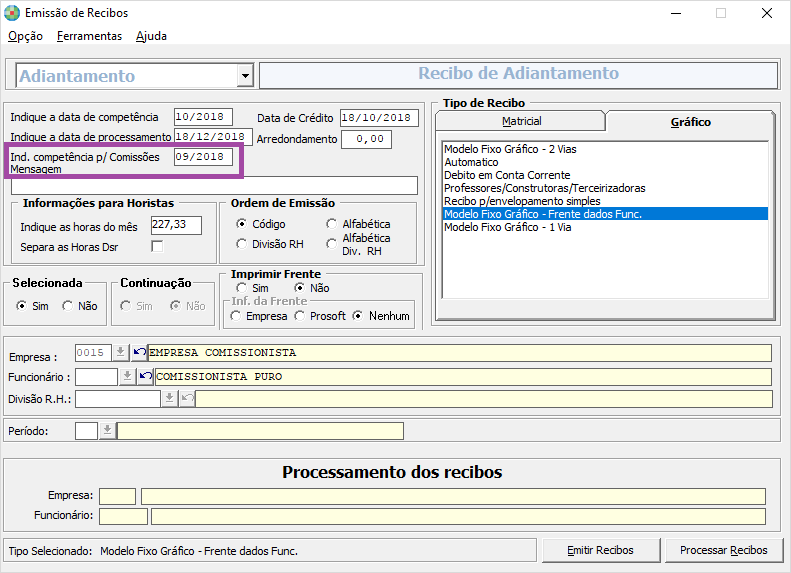The height and width of the screenshot is (573, 791).
Task: Expand the Adiantamento receipt type dropdown
Action: pos(245,76)
